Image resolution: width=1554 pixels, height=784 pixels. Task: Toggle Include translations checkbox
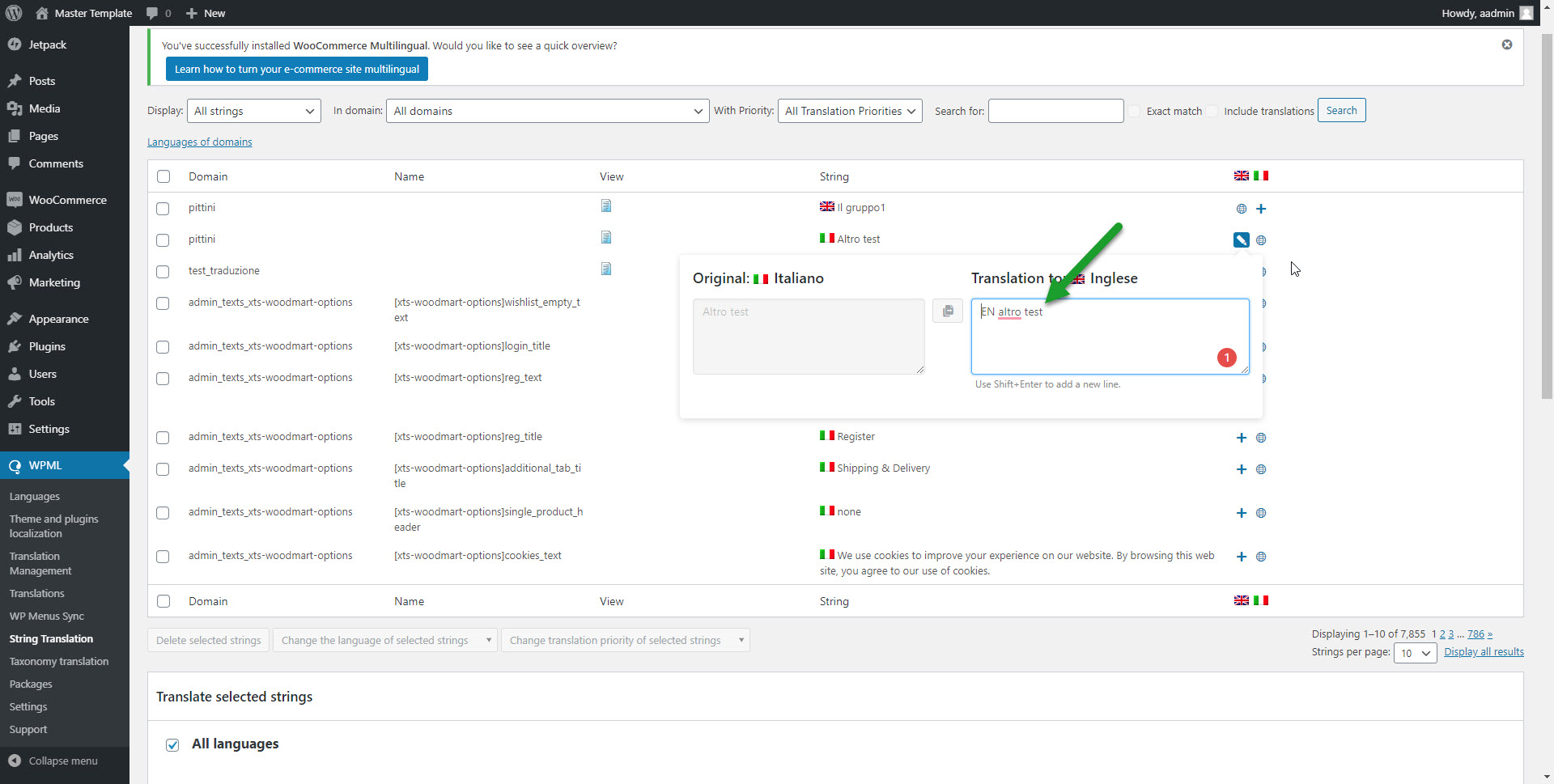[1212, 111]
